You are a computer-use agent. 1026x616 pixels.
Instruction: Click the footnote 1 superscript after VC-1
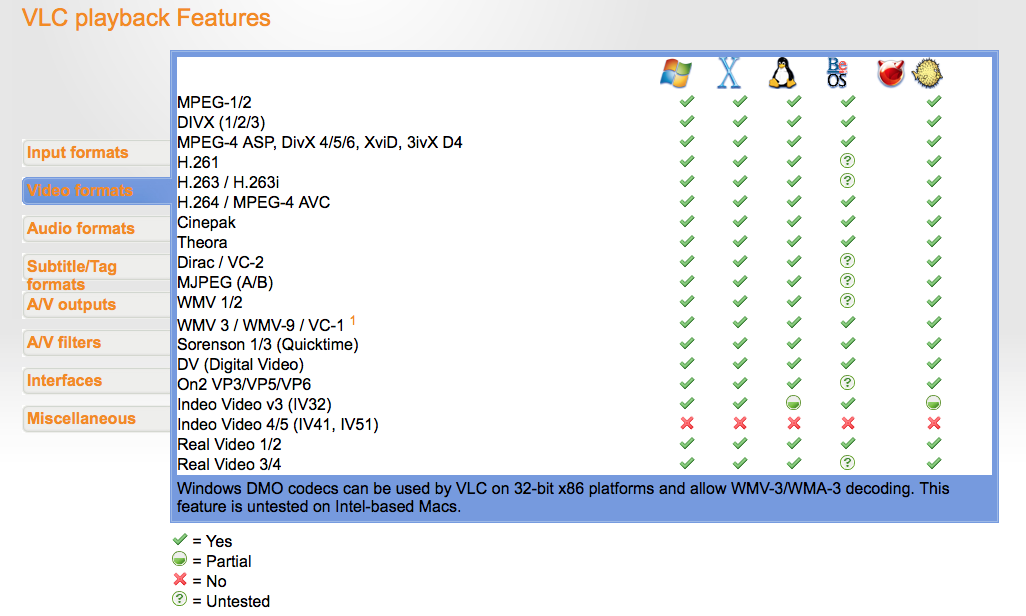(x=353, y=320)
